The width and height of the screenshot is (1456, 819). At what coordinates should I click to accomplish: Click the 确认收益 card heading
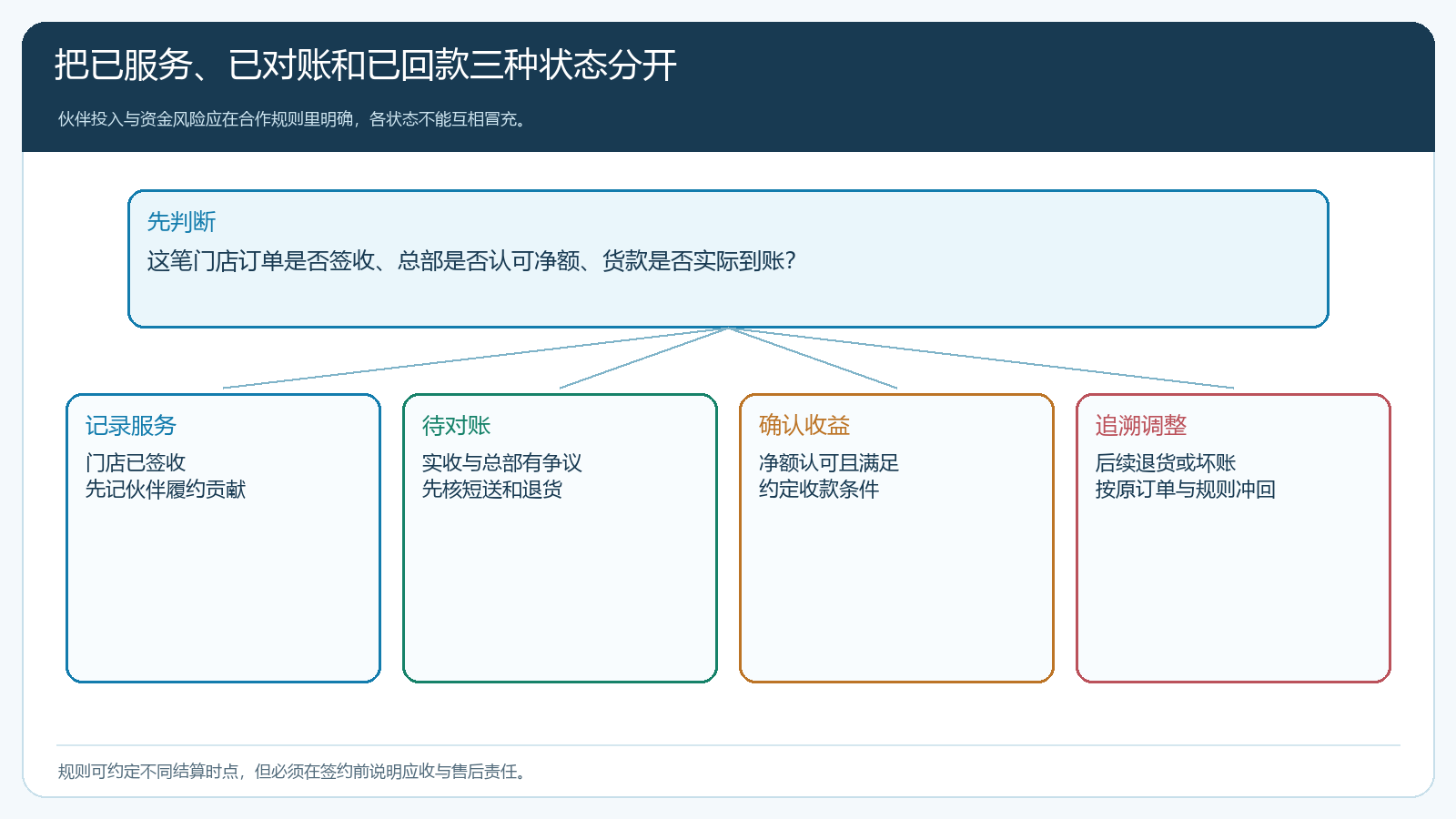804,425
